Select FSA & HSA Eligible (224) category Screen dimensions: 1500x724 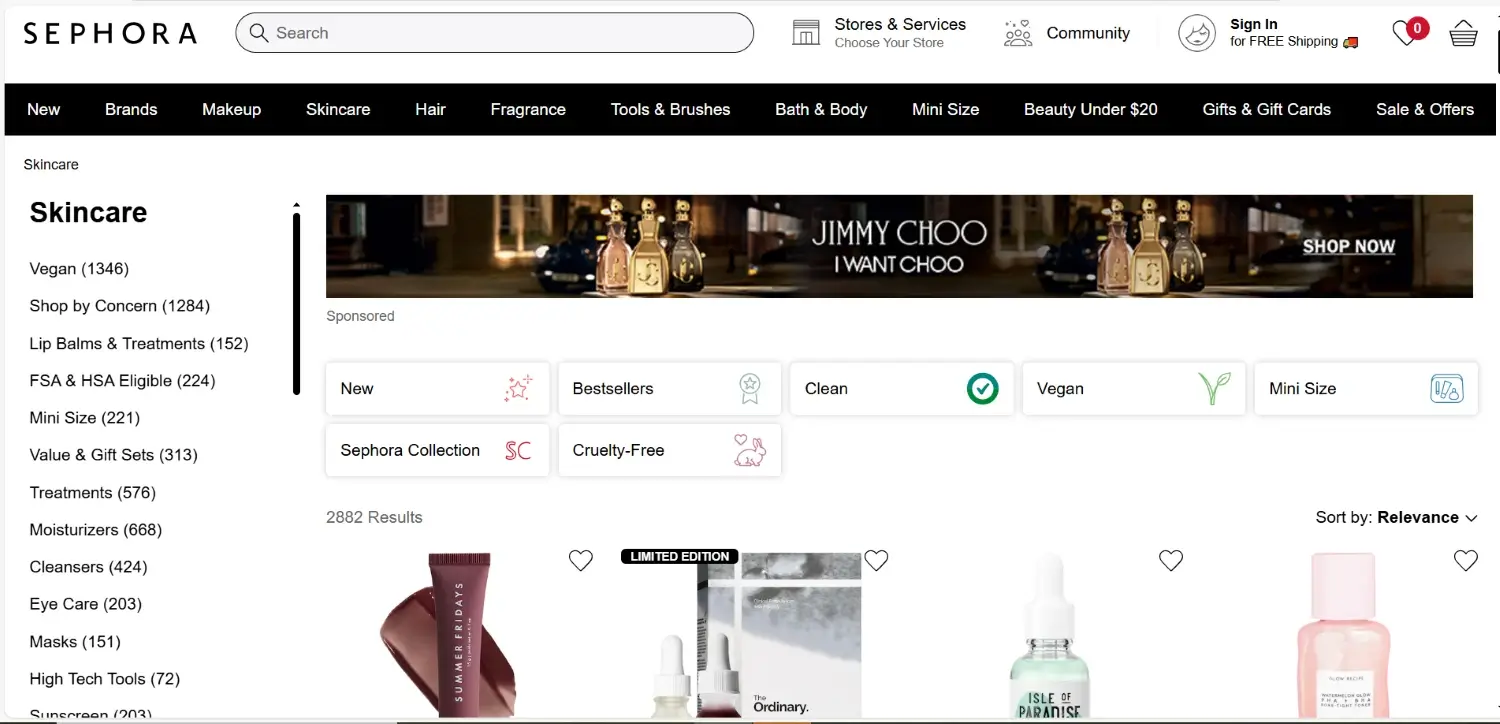tap(122, 380)
